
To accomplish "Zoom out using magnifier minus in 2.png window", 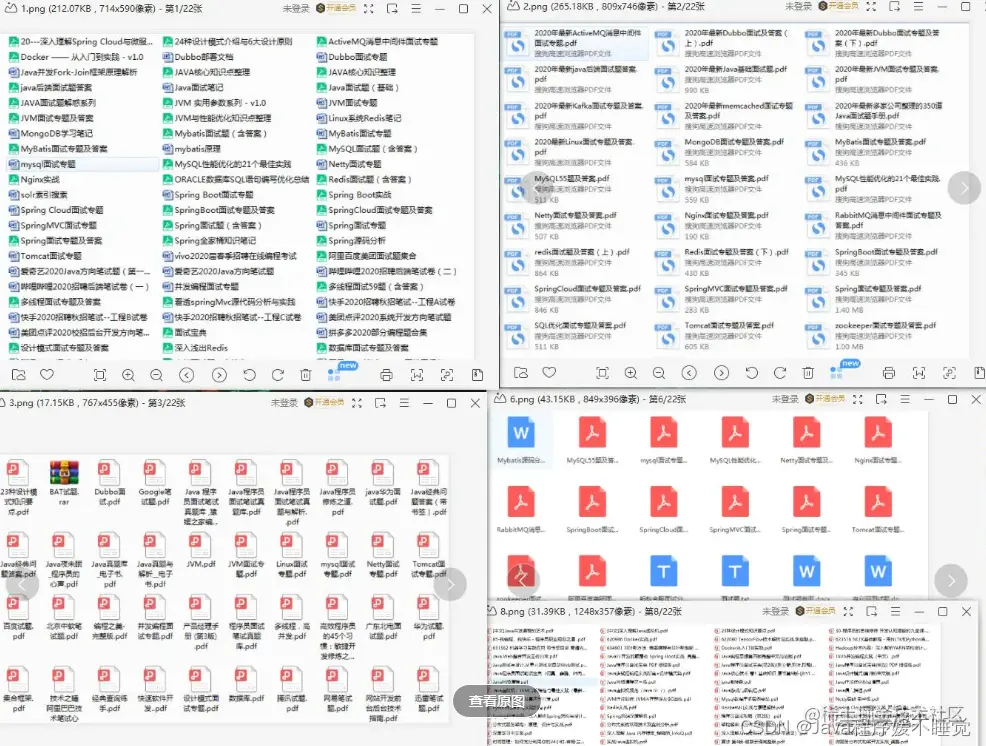I will [659, 373].
